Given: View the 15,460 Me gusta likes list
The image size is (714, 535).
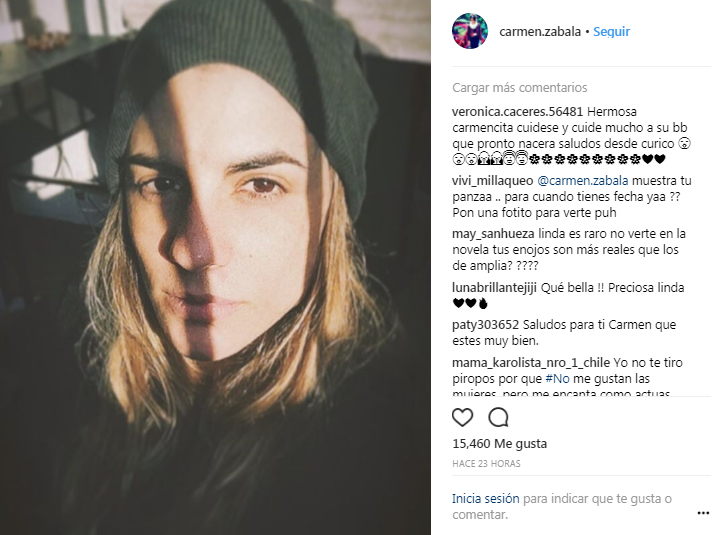Looking at the screenshot, I should tap(500, 443).
